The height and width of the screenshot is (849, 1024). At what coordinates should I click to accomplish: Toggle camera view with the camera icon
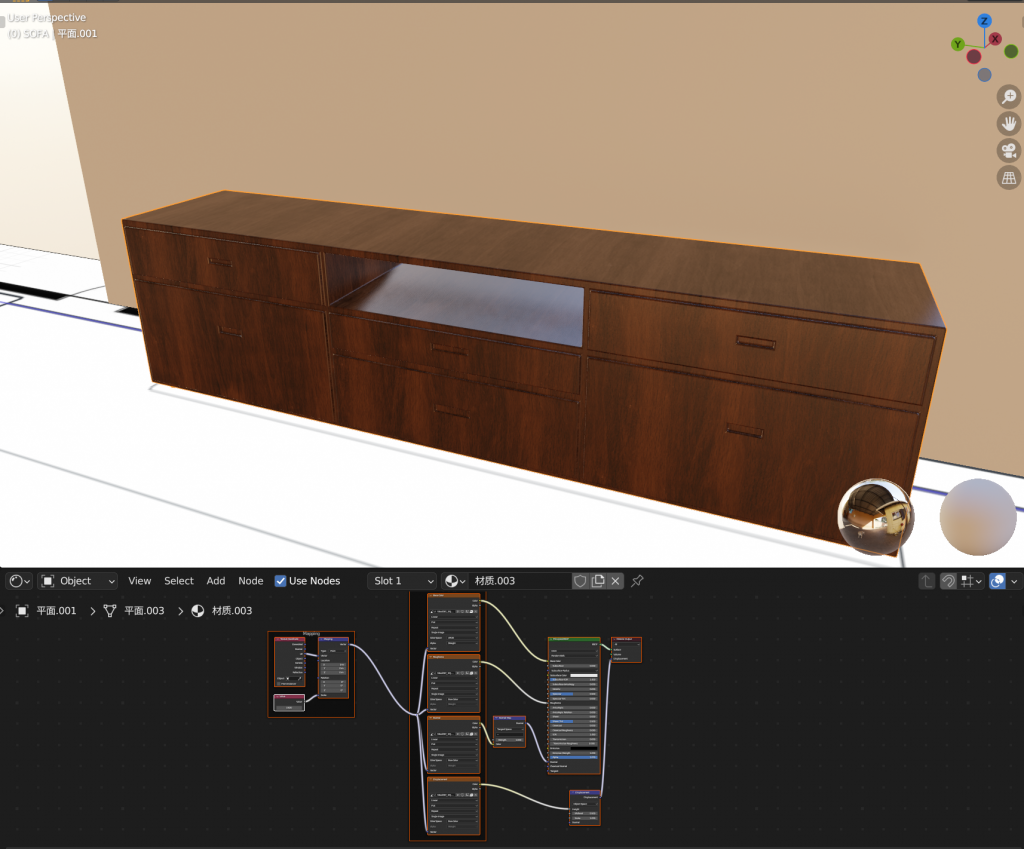1009,151
